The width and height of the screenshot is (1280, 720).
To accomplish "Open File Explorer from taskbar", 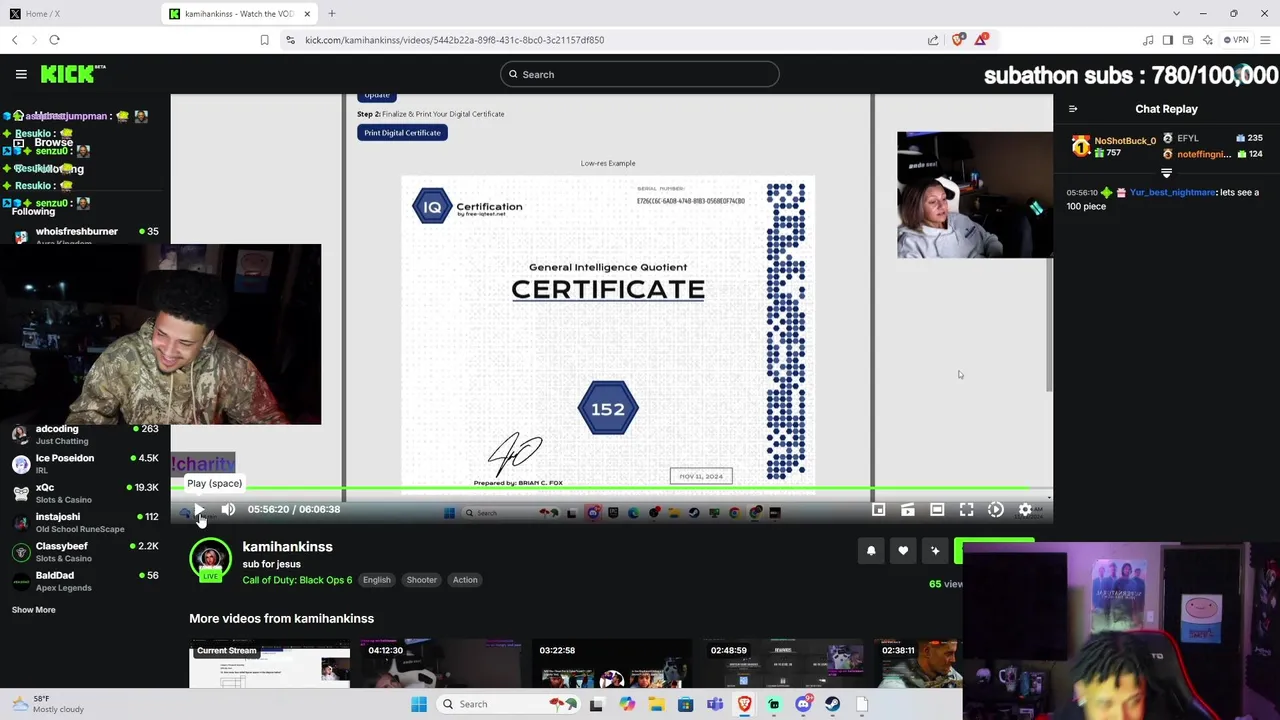I will (656, 704).
